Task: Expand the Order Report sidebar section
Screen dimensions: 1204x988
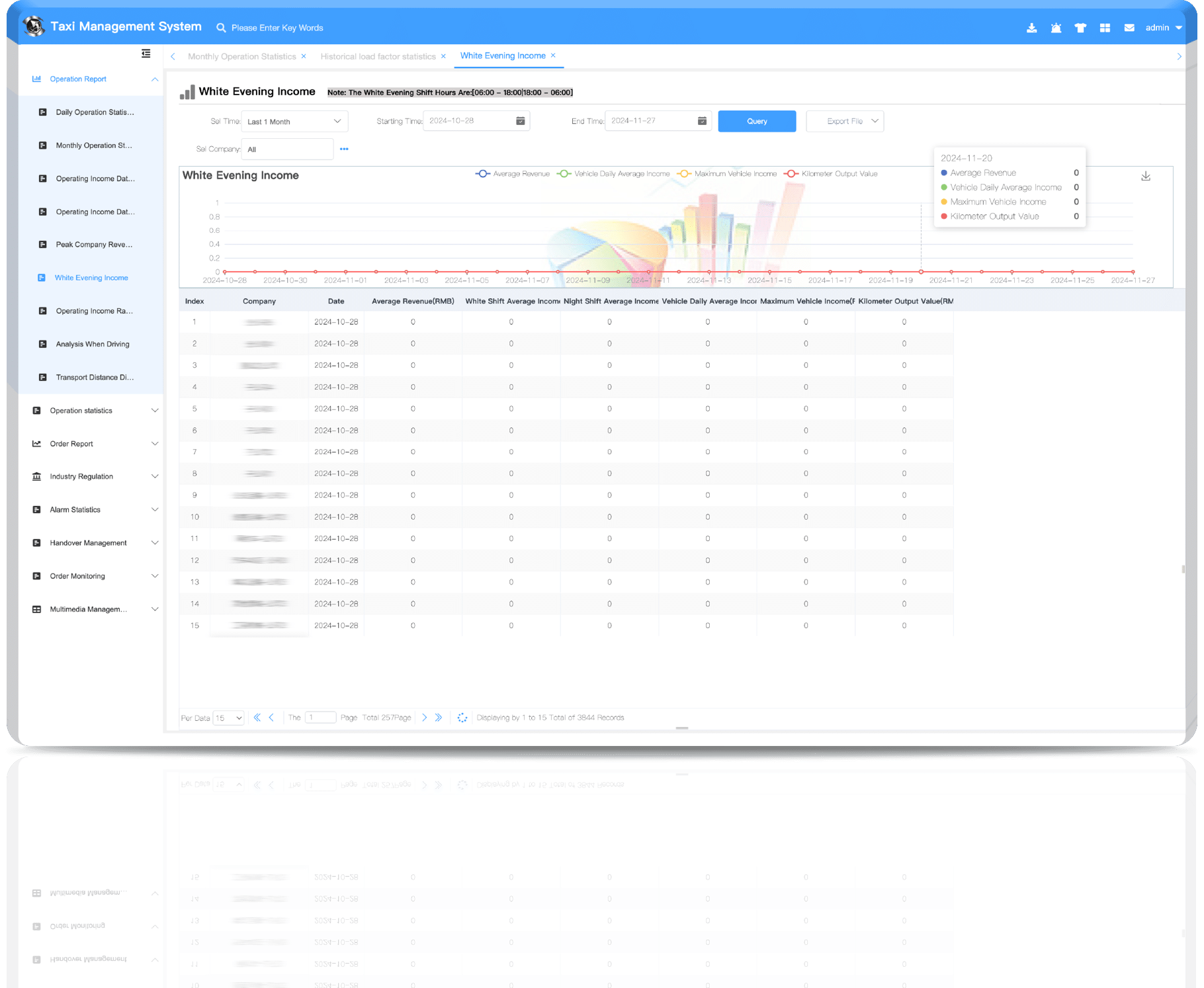Action: click(95, 444)
